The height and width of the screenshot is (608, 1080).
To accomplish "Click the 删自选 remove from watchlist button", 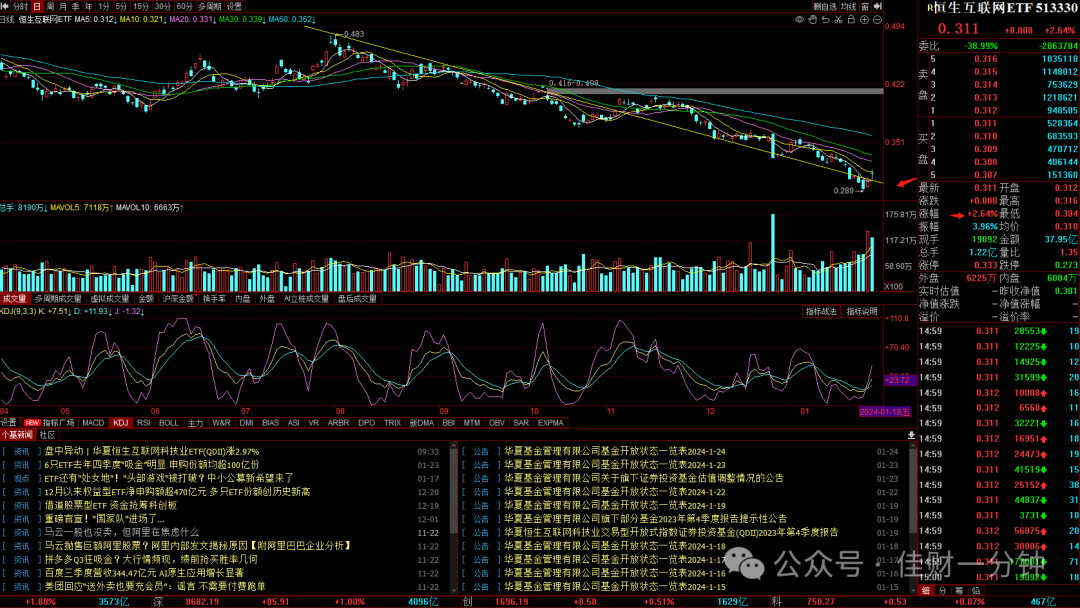I will (824, 6).
